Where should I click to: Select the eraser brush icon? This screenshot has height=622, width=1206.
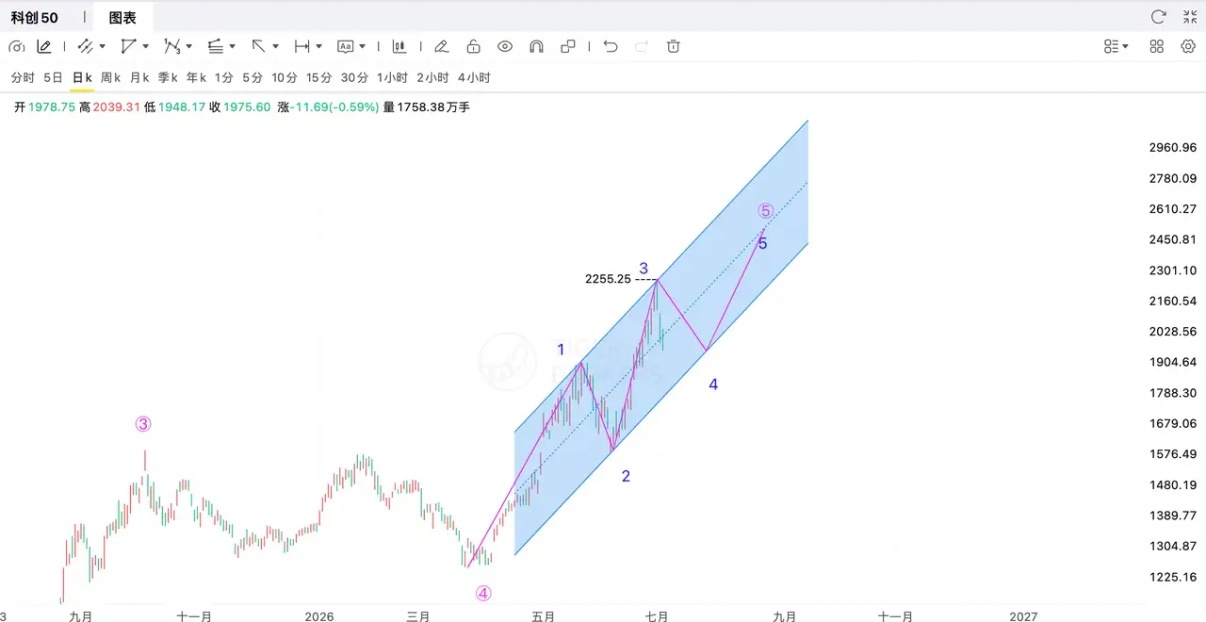click(x=441, y=46)
